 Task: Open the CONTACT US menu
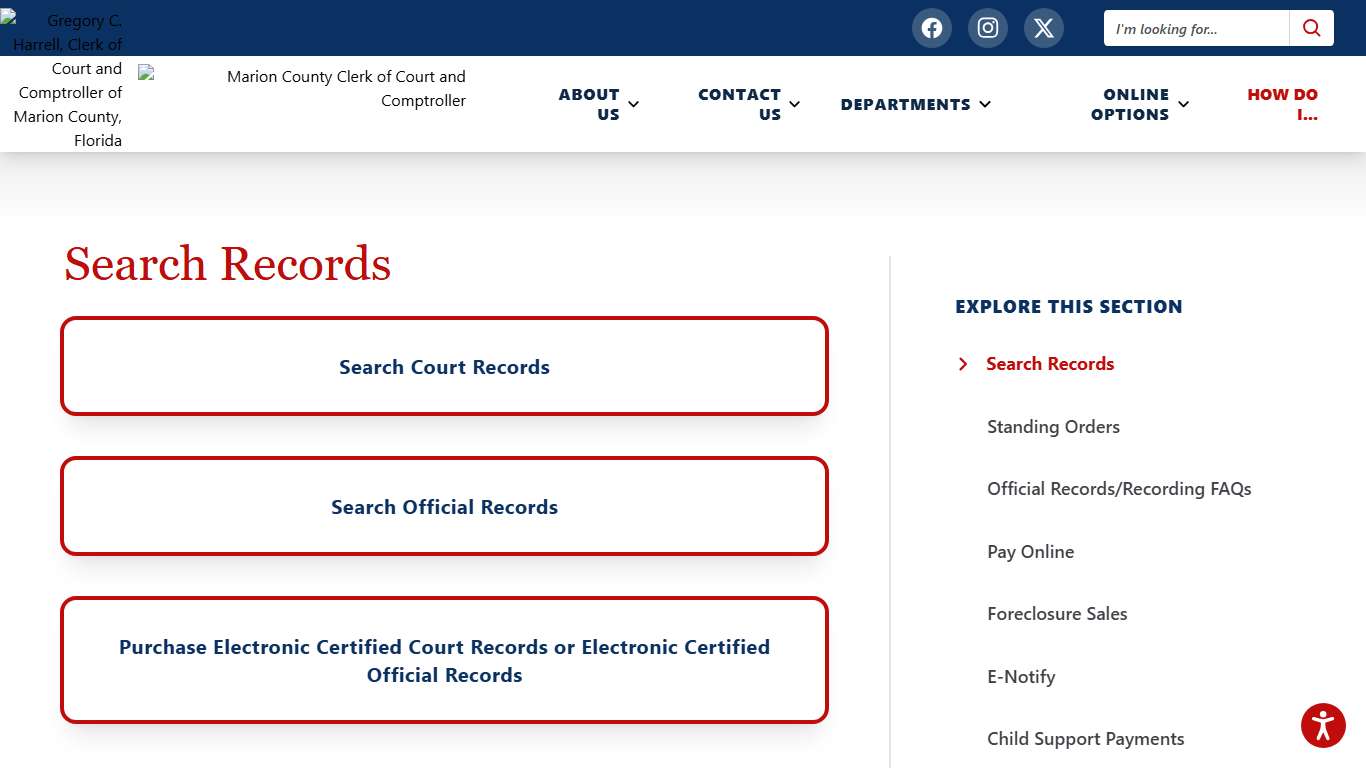tap(739, 104)
